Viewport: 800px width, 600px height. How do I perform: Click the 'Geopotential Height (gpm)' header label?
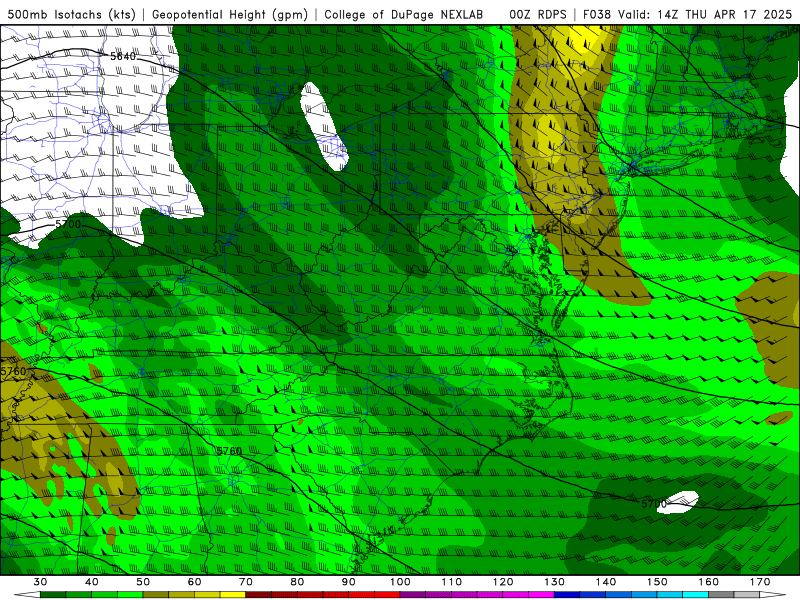point(230,14)
